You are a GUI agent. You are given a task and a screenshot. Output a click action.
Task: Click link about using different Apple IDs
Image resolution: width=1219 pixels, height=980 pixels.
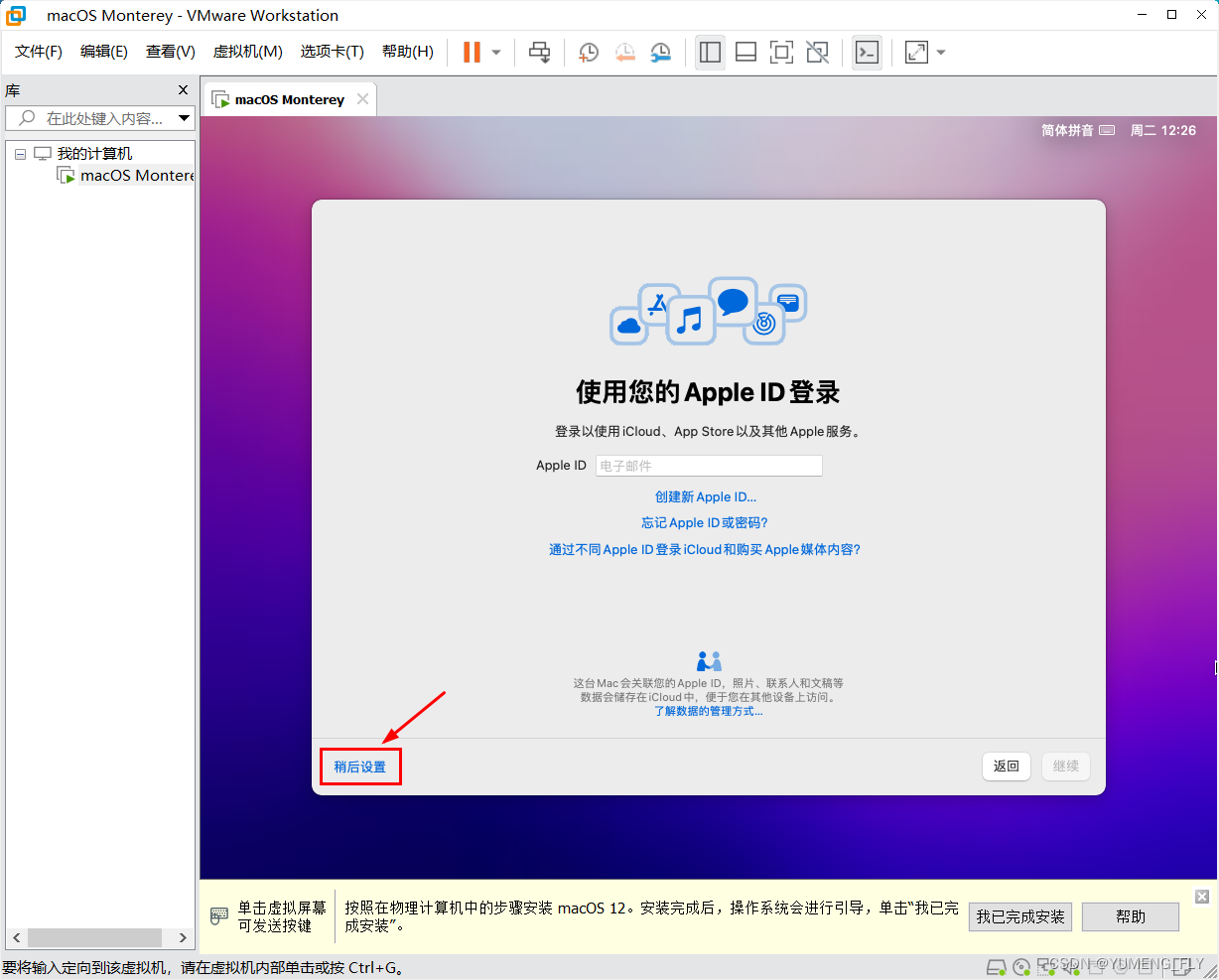pyautogui.click(x=705, y=549)
